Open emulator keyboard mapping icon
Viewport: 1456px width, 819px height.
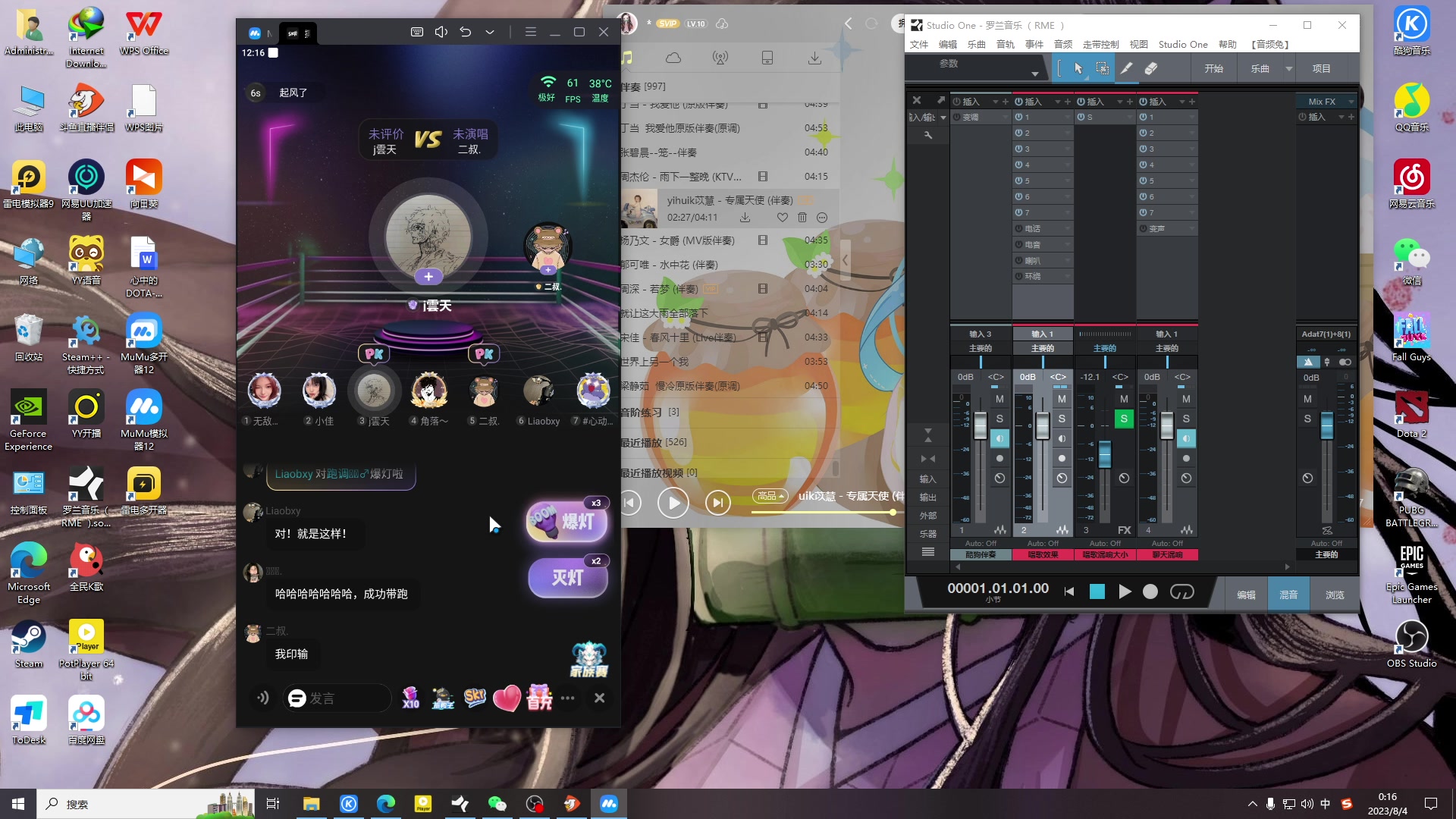(417, 32)
